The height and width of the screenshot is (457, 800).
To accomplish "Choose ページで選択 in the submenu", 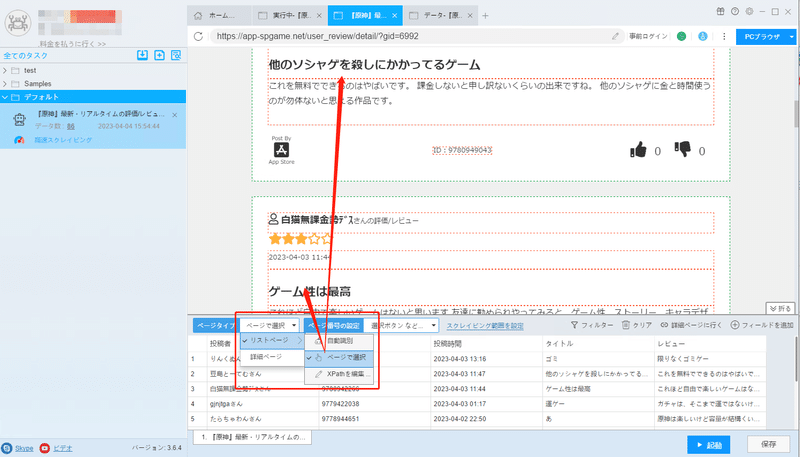I will pyautogui.click(x=339, y=358).
